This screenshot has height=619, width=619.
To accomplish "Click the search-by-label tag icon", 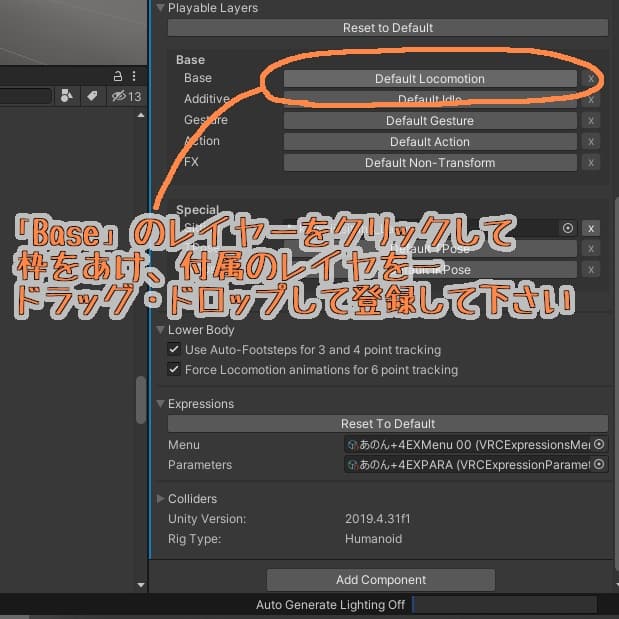I will tap(92, 96).
